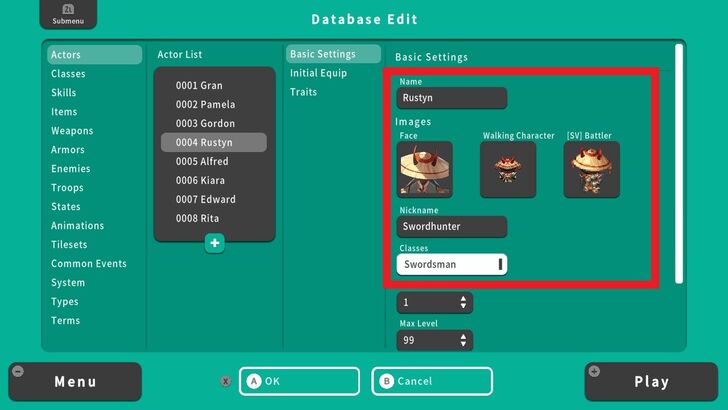
Task: Adjust the Max Level stepper arrows
Action: click(462, 341)
